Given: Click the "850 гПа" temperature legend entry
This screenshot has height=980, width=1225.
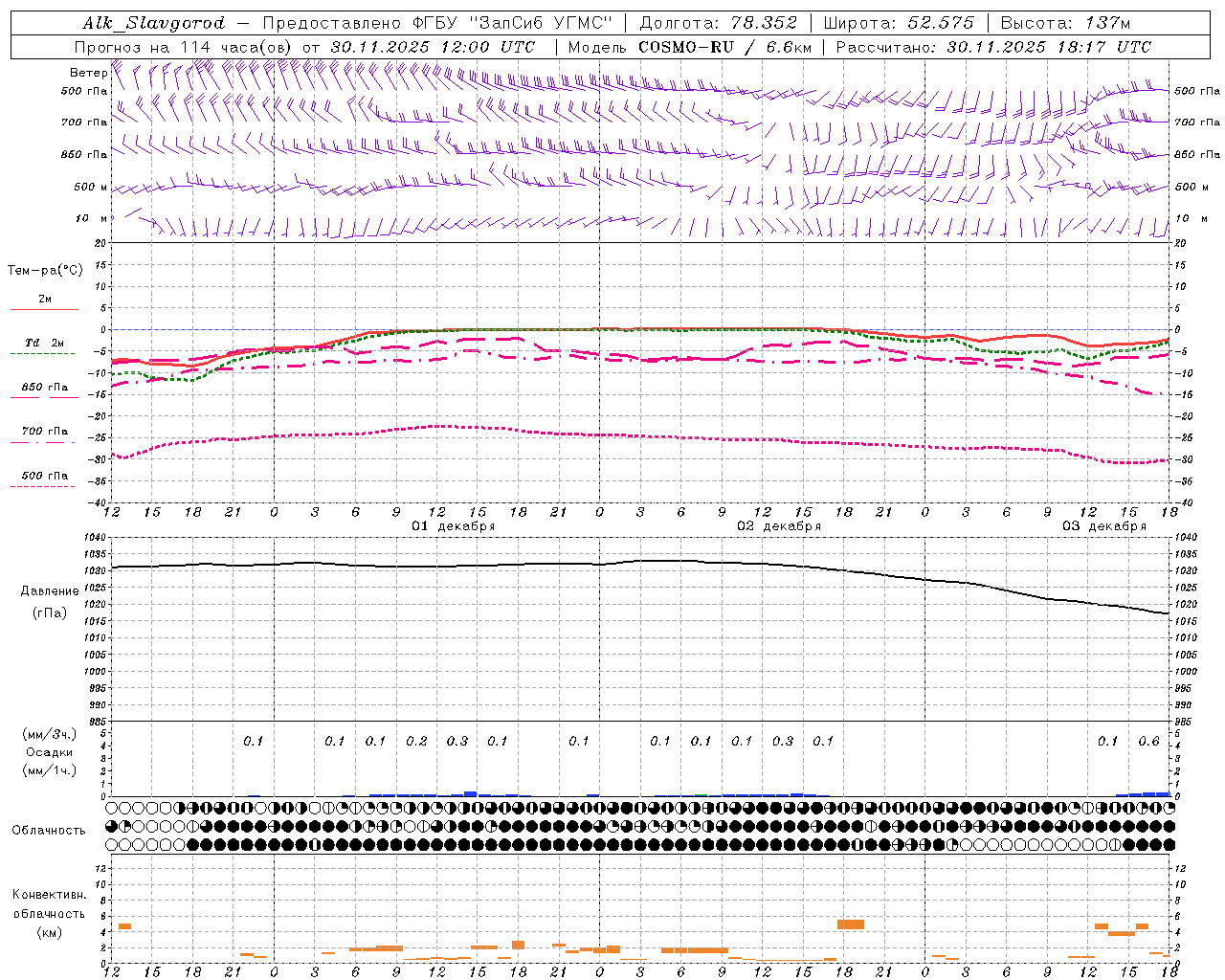Looking at the screenshot, I should click(45, 388).
